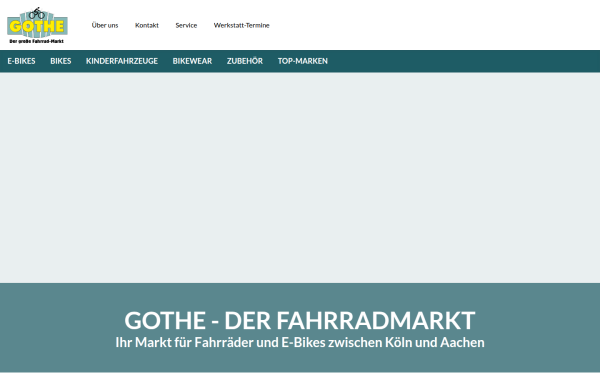The image size is (600, 375).
Task: Click the Gothe Fahrrad-Markt logo
Action: (x=38, y=25)
